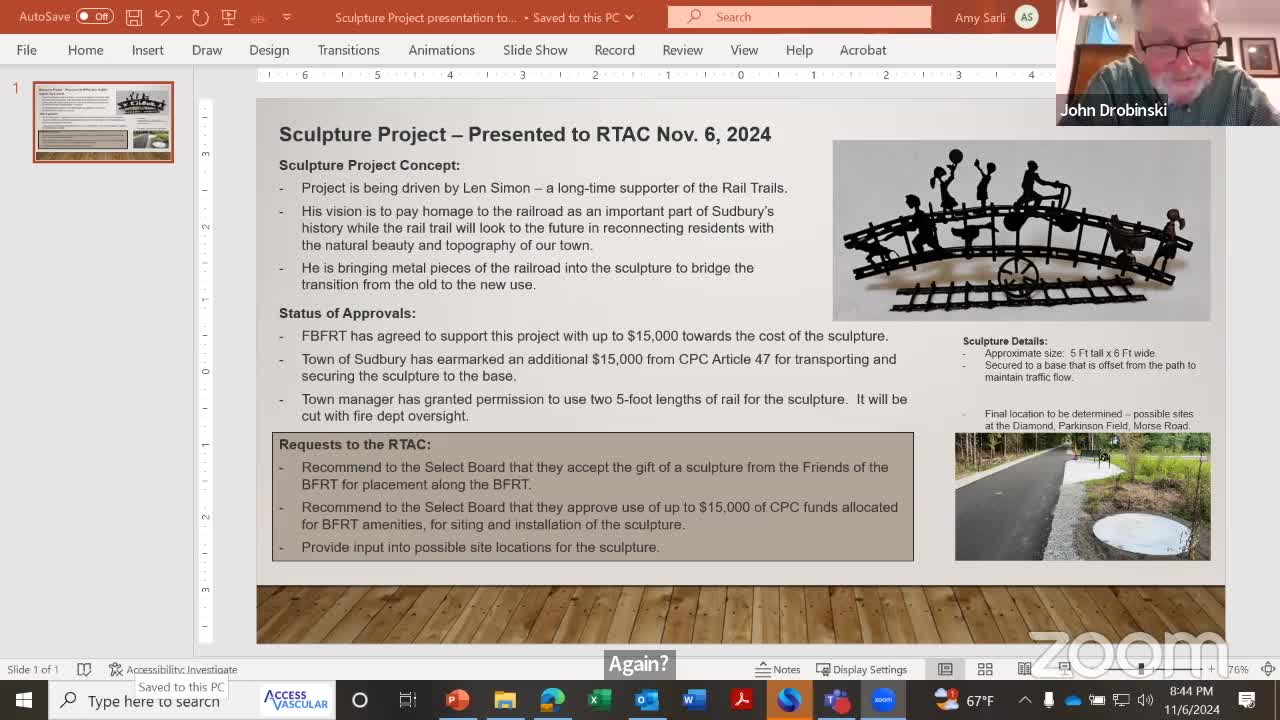Click the Status of Approvals heading
Image resolution: width=1280 pixels, height=720 pixels.
point(347,313)
